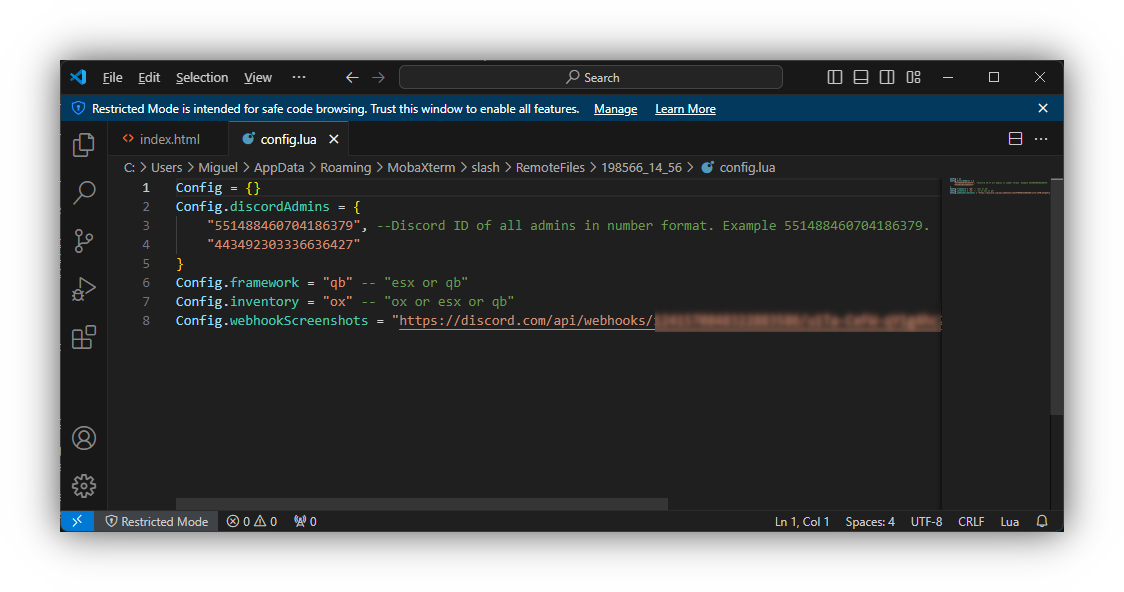Open Source Control view
This screenshot has width=1124, height=592.
84,241
